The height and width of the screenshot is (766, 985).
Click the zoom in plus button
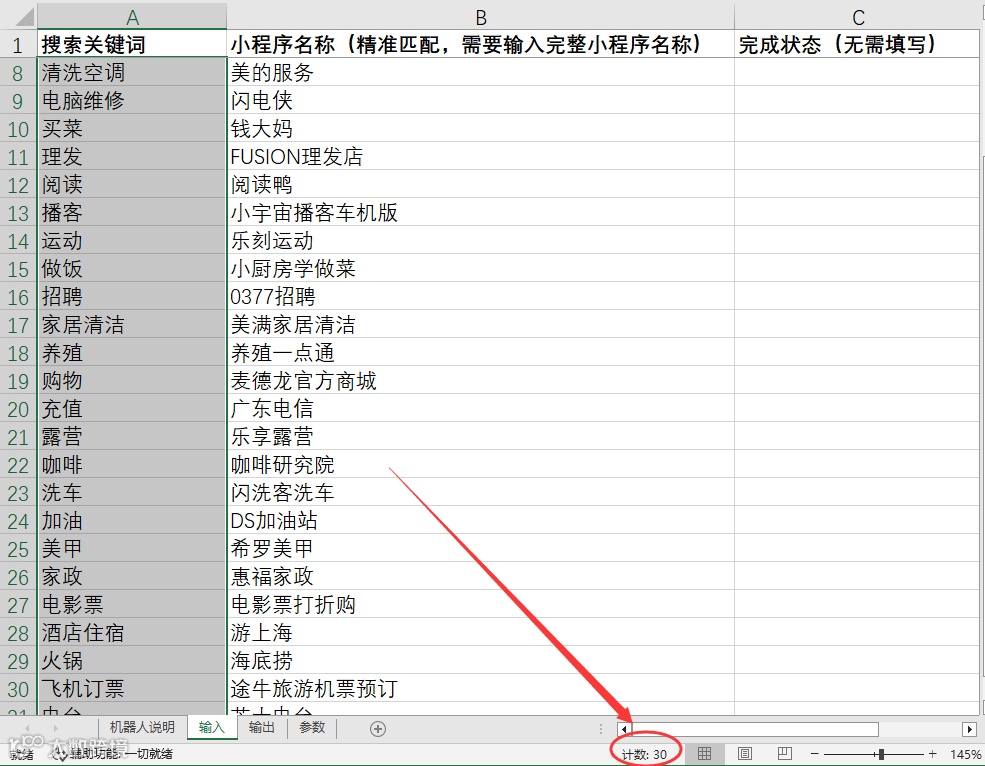pyautogui.click(x=933, y=753)
